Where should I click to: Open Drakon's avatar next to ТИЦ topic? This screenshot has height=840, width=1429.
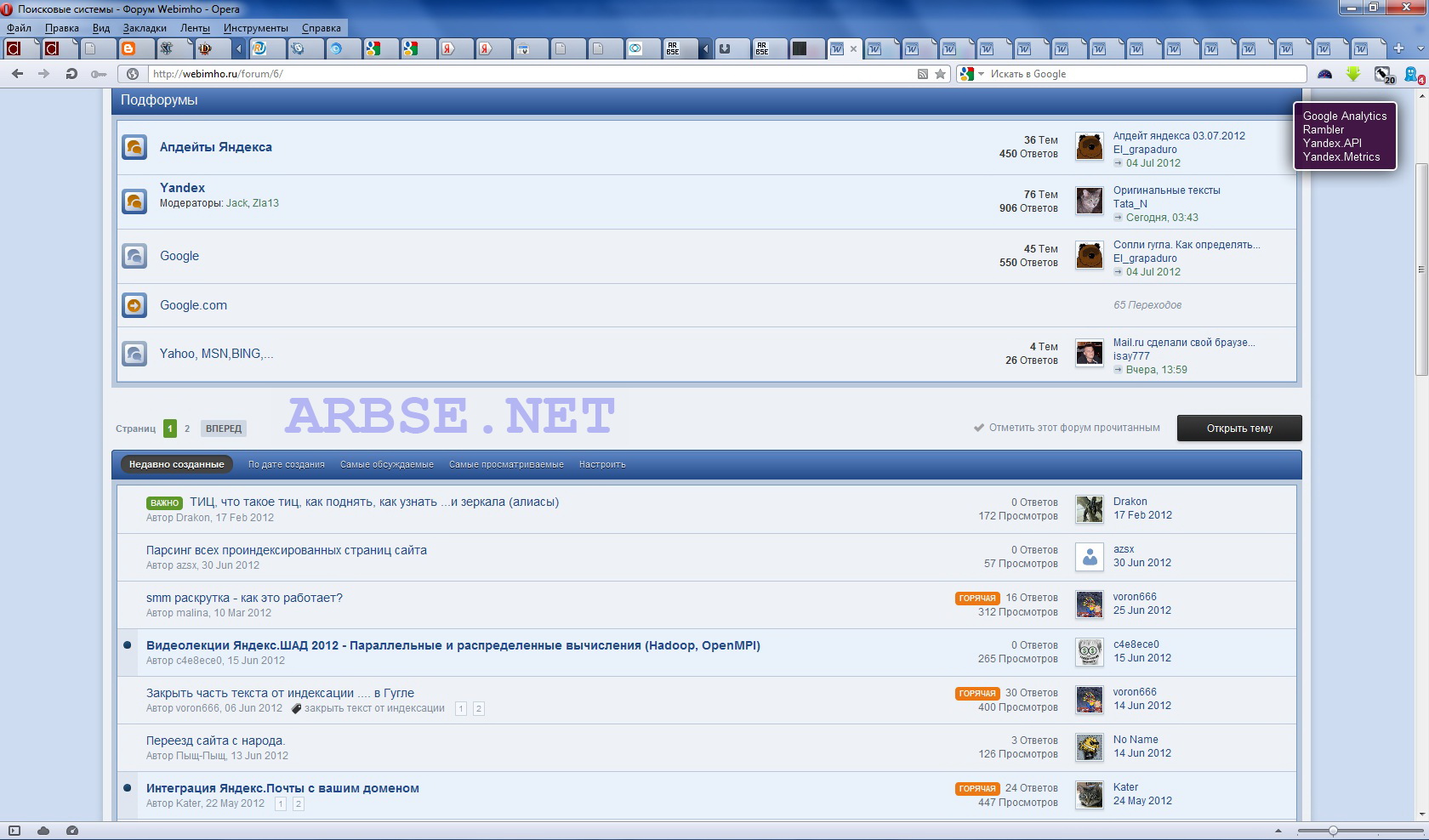point(1090,508)
